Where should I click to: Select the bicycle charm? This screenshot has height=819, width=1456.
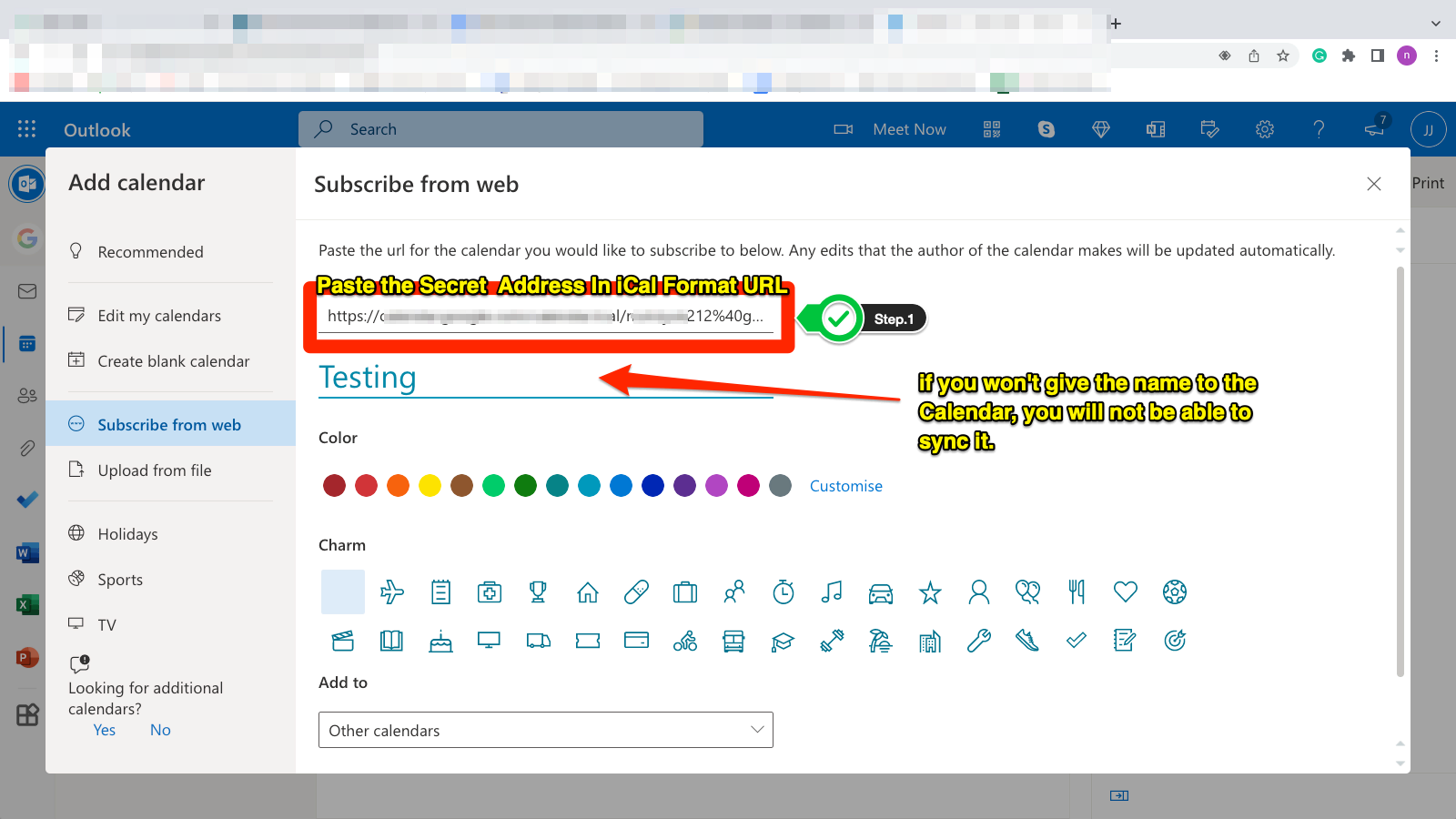coord(685,641)
